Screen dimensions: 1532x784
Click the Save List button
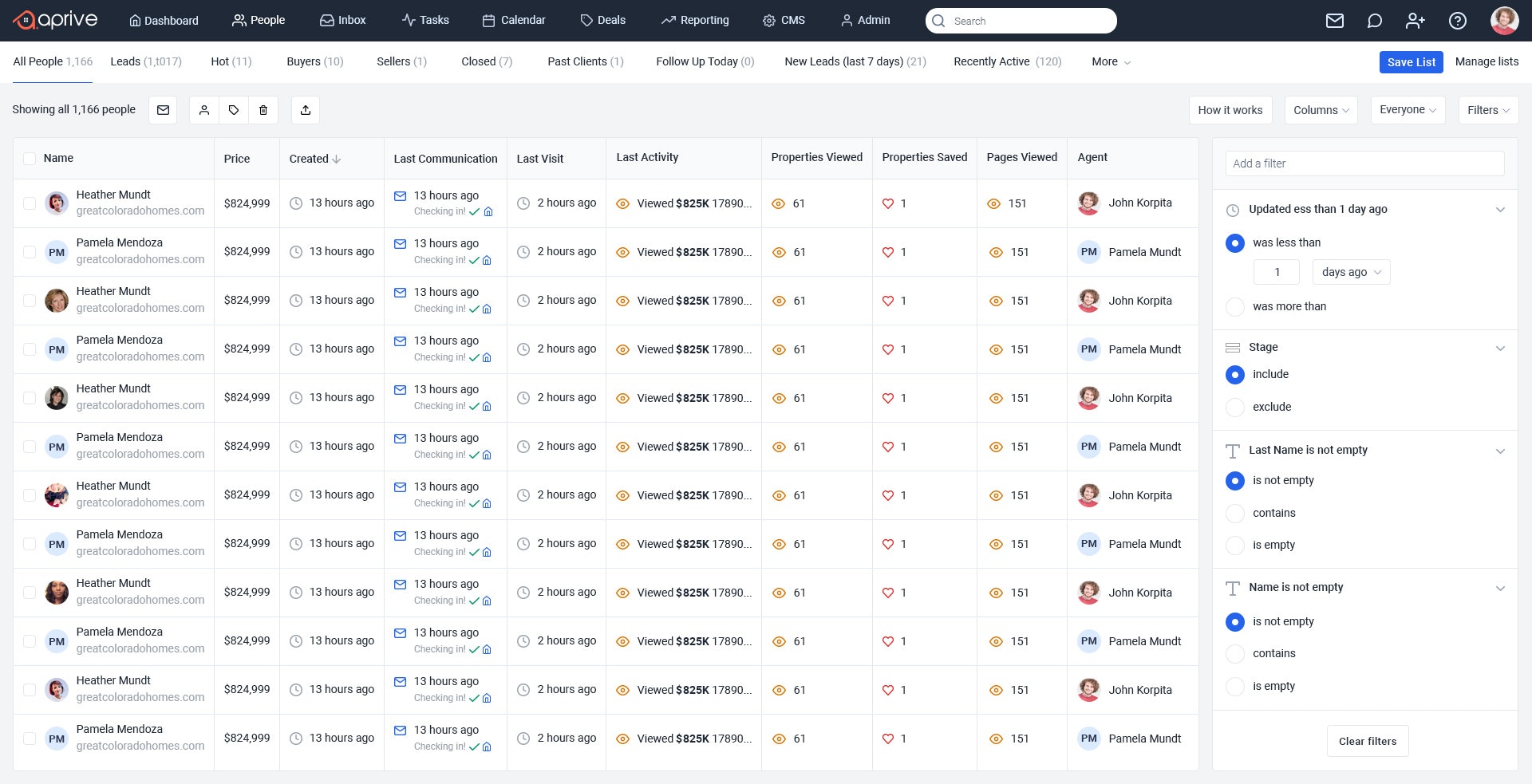pos(1411,62)
